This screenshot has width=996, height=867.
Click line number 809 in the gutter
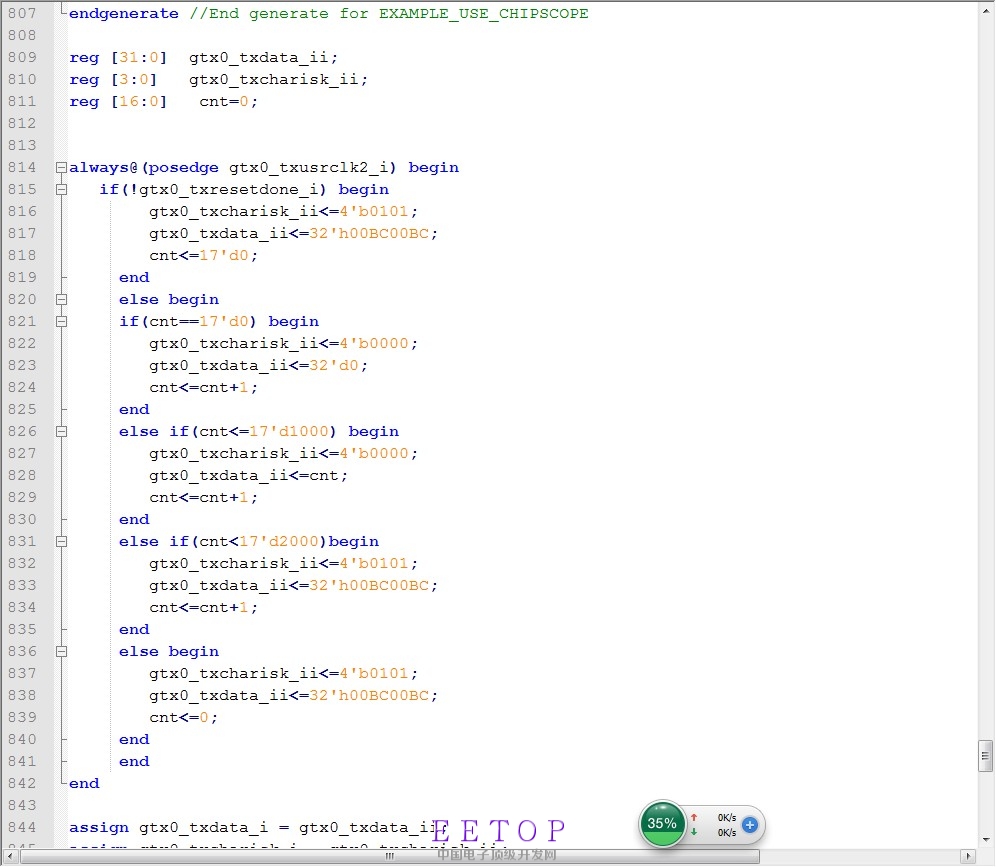coord(21,58)
